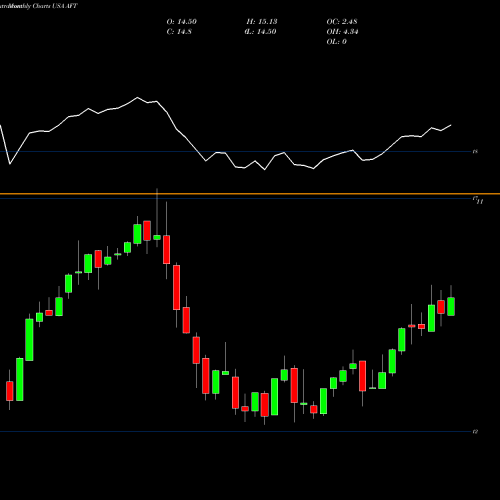
Task: Click the rightmost green candlestick
Action: point(451,306)
